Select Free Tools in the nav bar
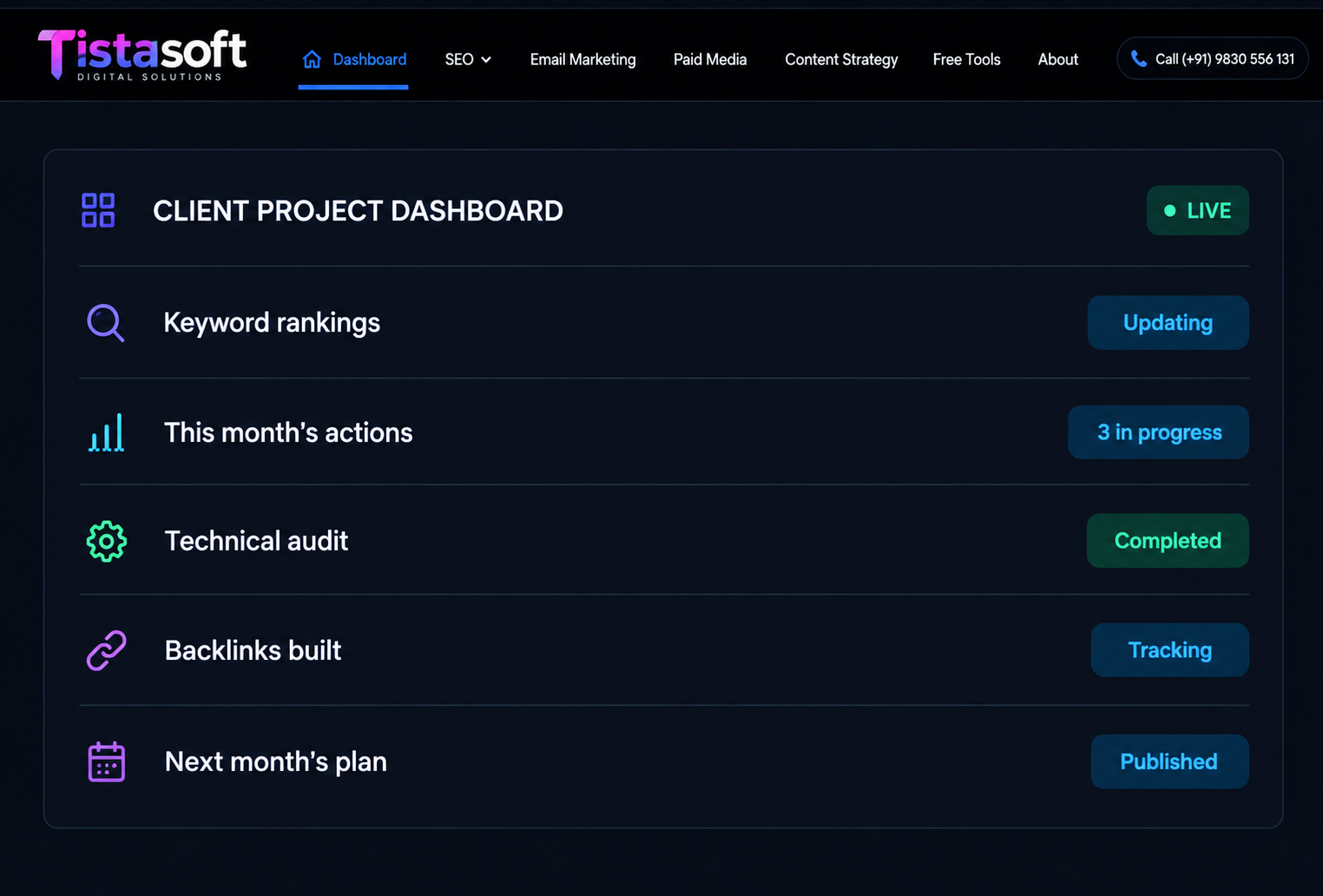This screenshot has width=1323, height=896. [x=966, y=59]
